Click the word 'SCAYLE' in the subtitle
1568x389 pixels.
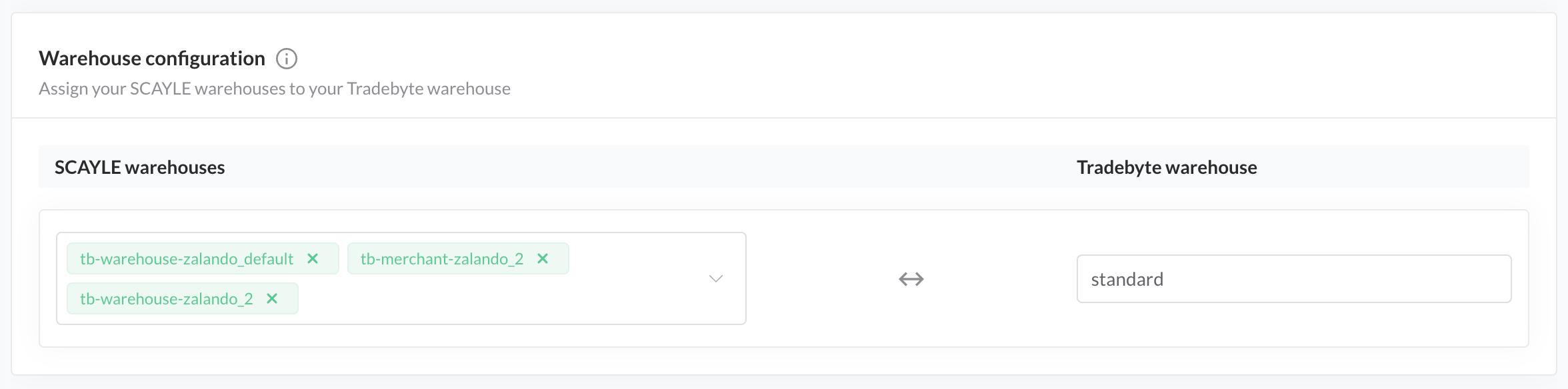click(160, 89)
